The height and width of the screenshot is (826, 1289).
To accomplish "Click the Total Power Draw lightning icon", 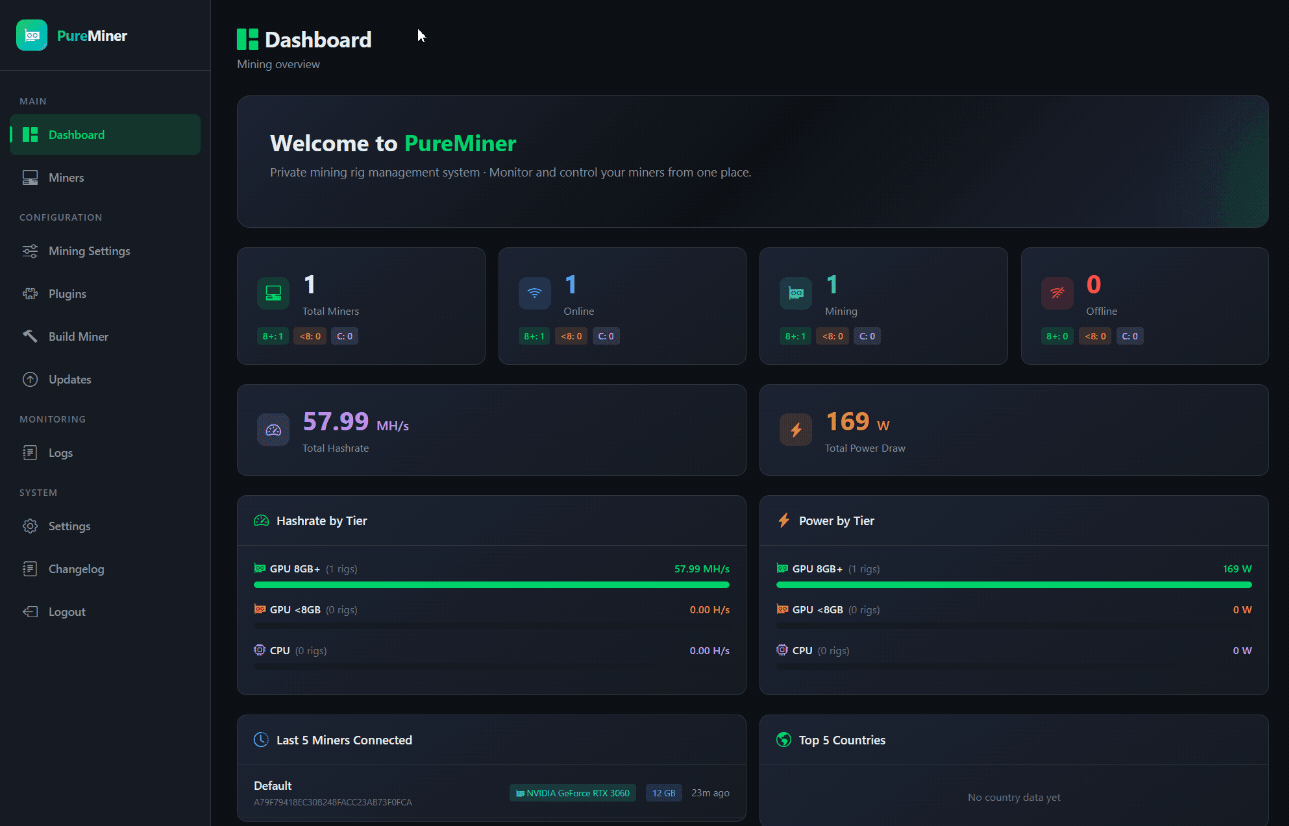I will (796, 430).
